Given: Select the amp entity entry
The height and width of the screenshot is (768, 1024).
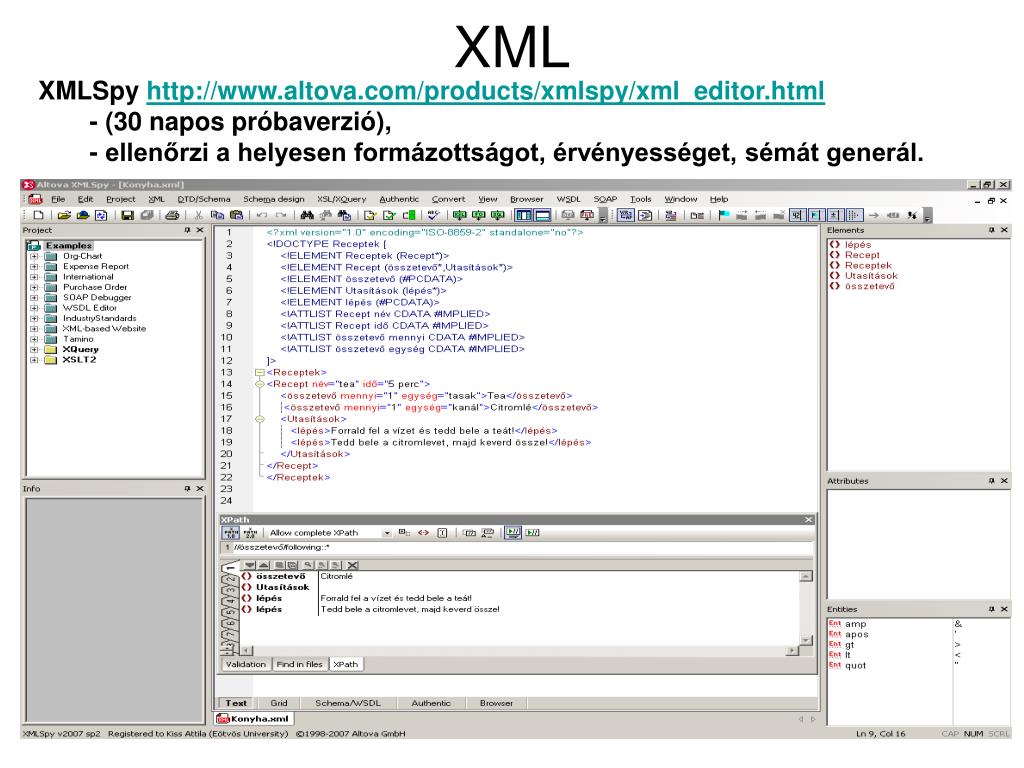Looking at the screenshot, I should (x=856, y=624).
